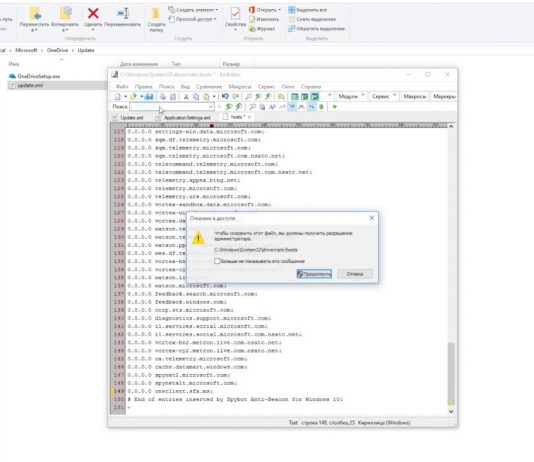The height and width of the screenshot is (462, 534).
Task: Click the Свойства properties icon in Explorer
Action: 235,14
